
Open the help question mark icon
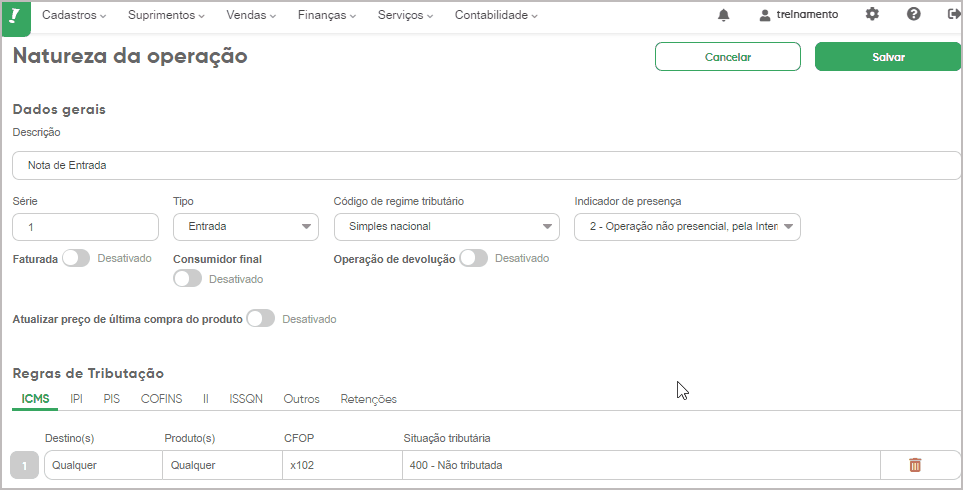tap(914, 14)
